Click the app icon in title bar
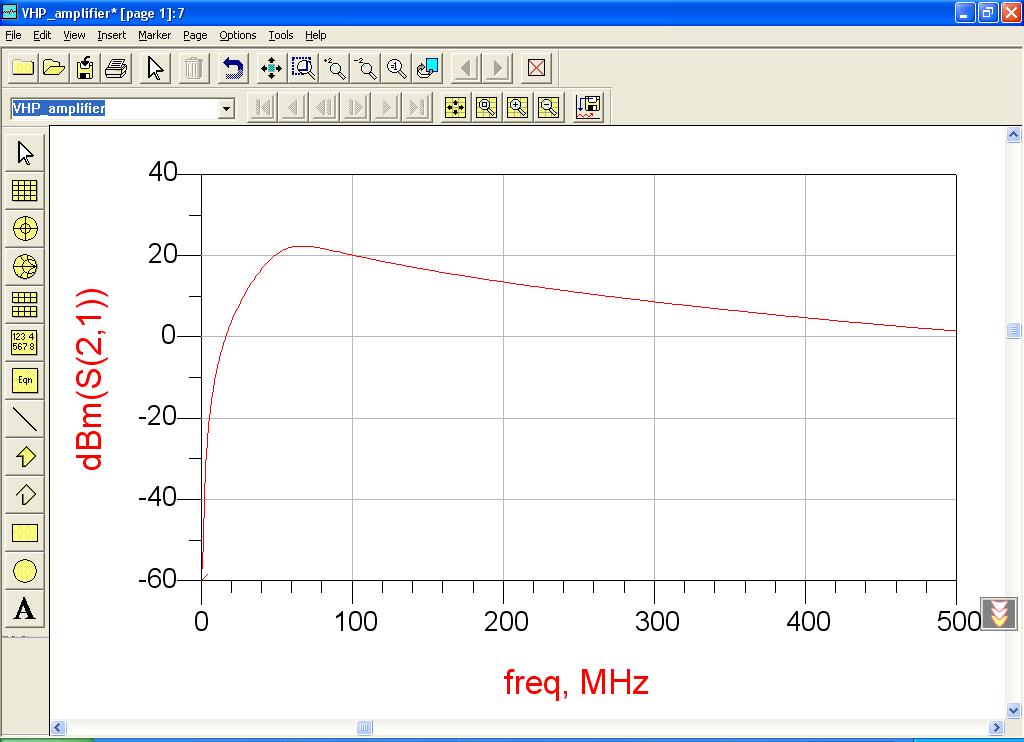1024x742 pixels. tap(10, 12)
